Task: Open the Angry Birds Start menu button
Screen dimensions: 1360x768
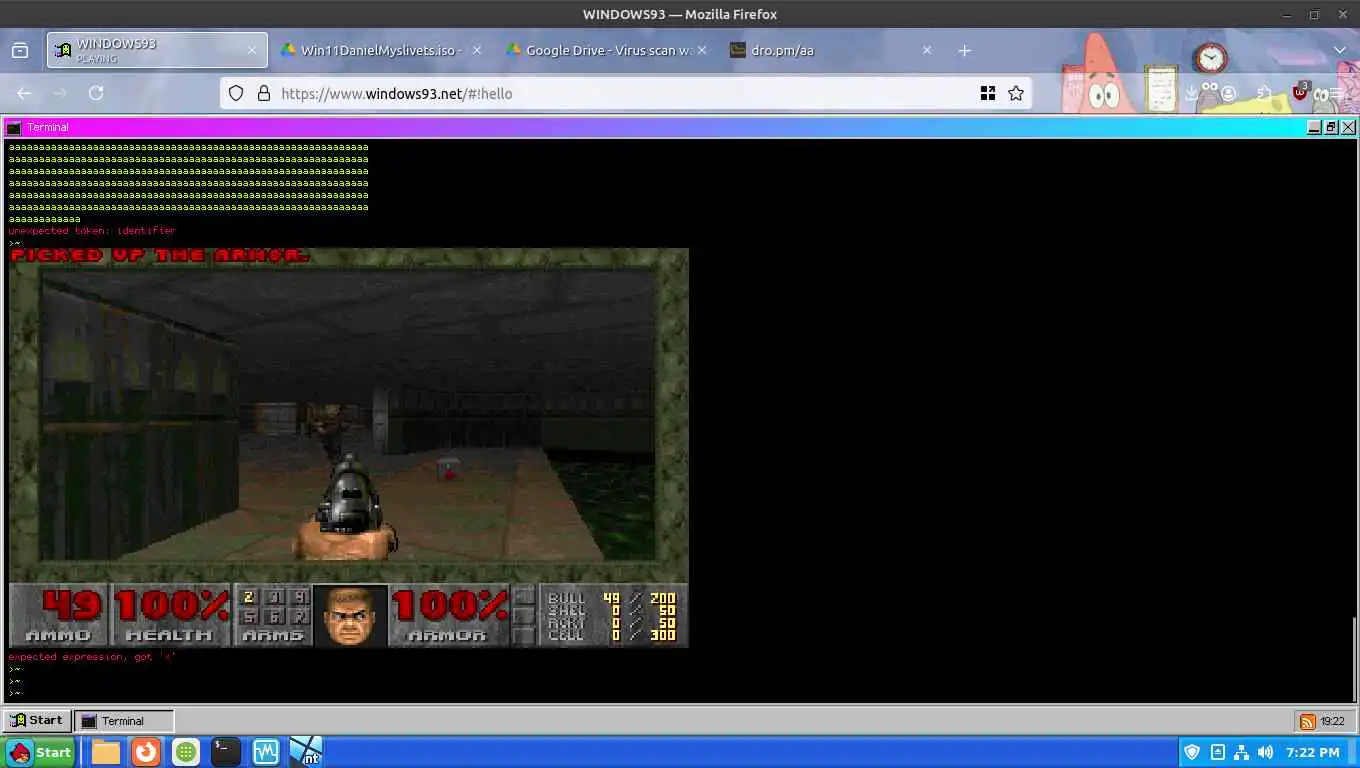Action: point(39,752)
